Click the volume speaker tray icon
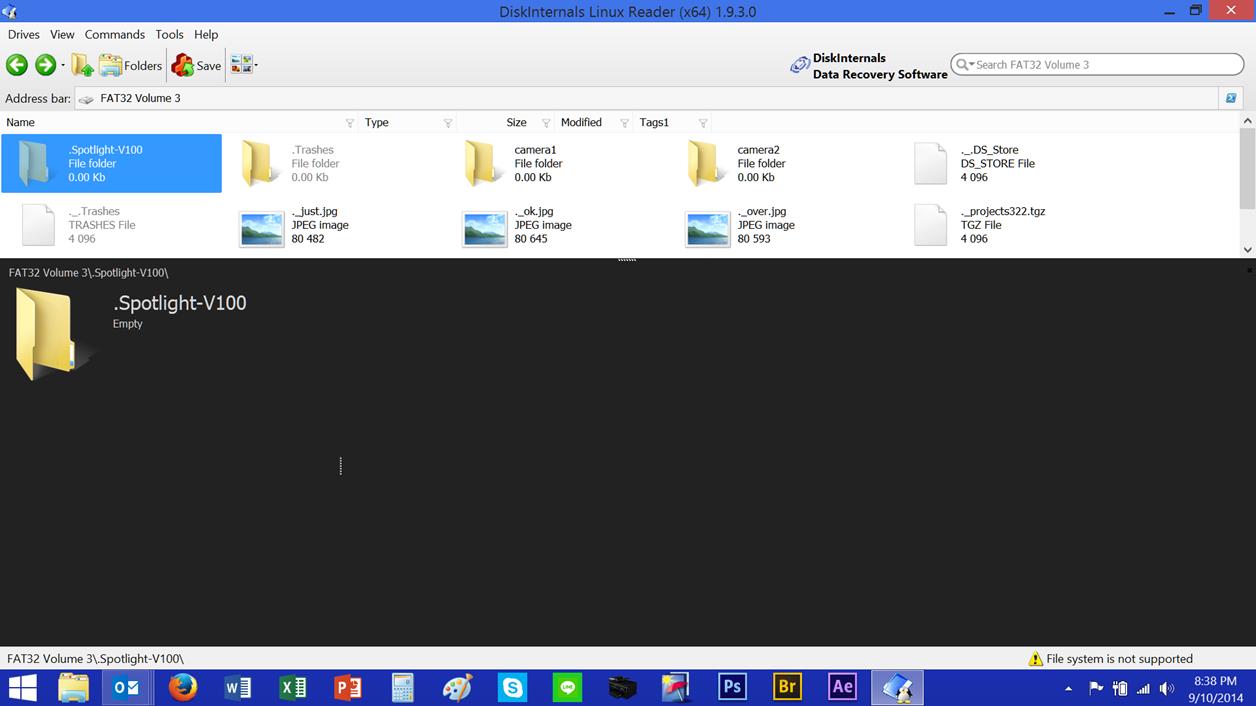This screenshot has width=1256, height=706. [x=1166, y=688]
